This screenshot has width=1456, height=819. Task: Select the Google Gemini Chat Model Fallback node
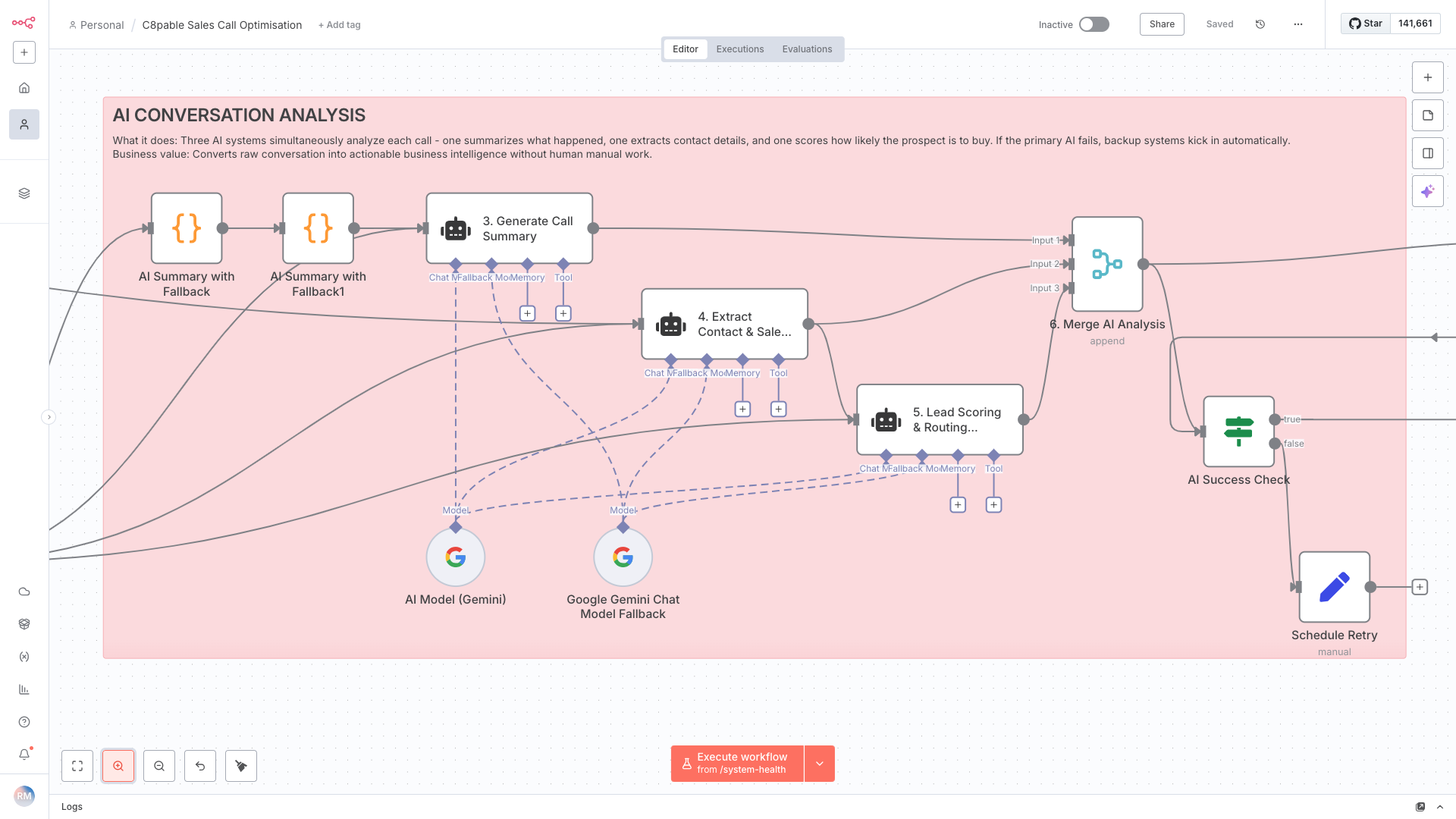(x=623, y=557)
